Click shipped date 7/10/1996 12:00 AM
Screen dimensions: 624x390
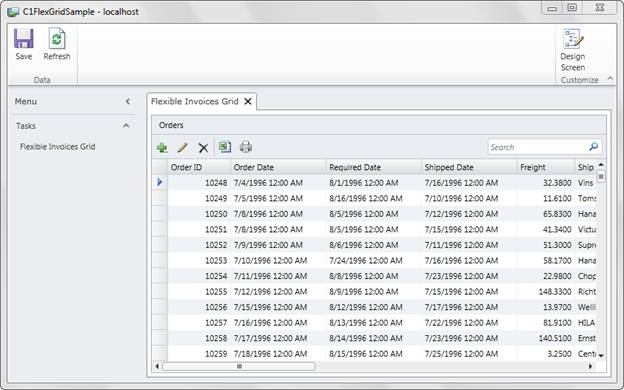click(x=461, y=198)
